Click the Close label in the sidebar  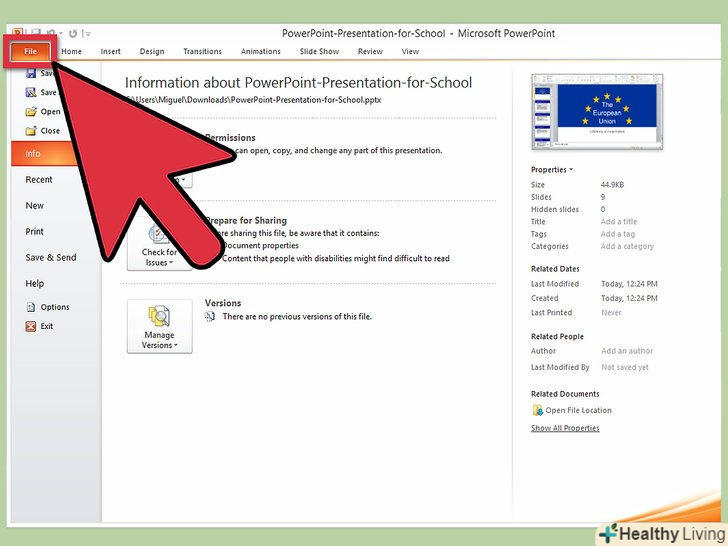(50, 131)
